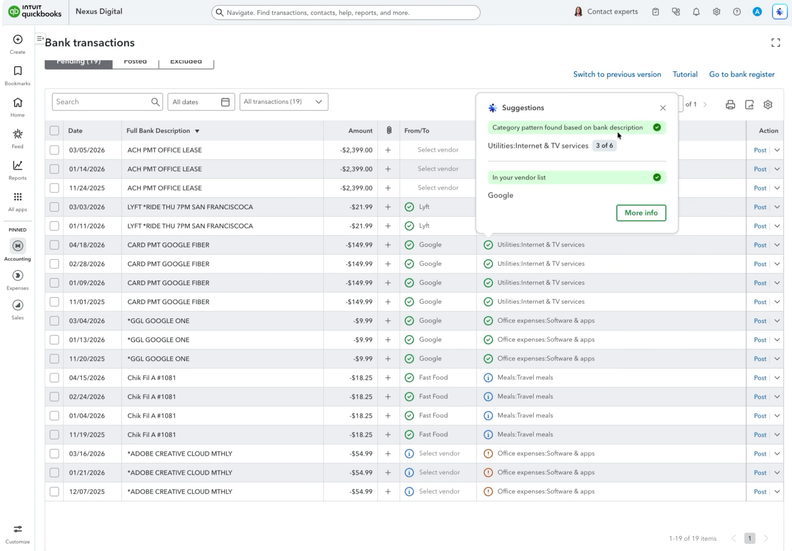792x551 pixels.
Task: Open All apps grid icon
Action: 18,201
